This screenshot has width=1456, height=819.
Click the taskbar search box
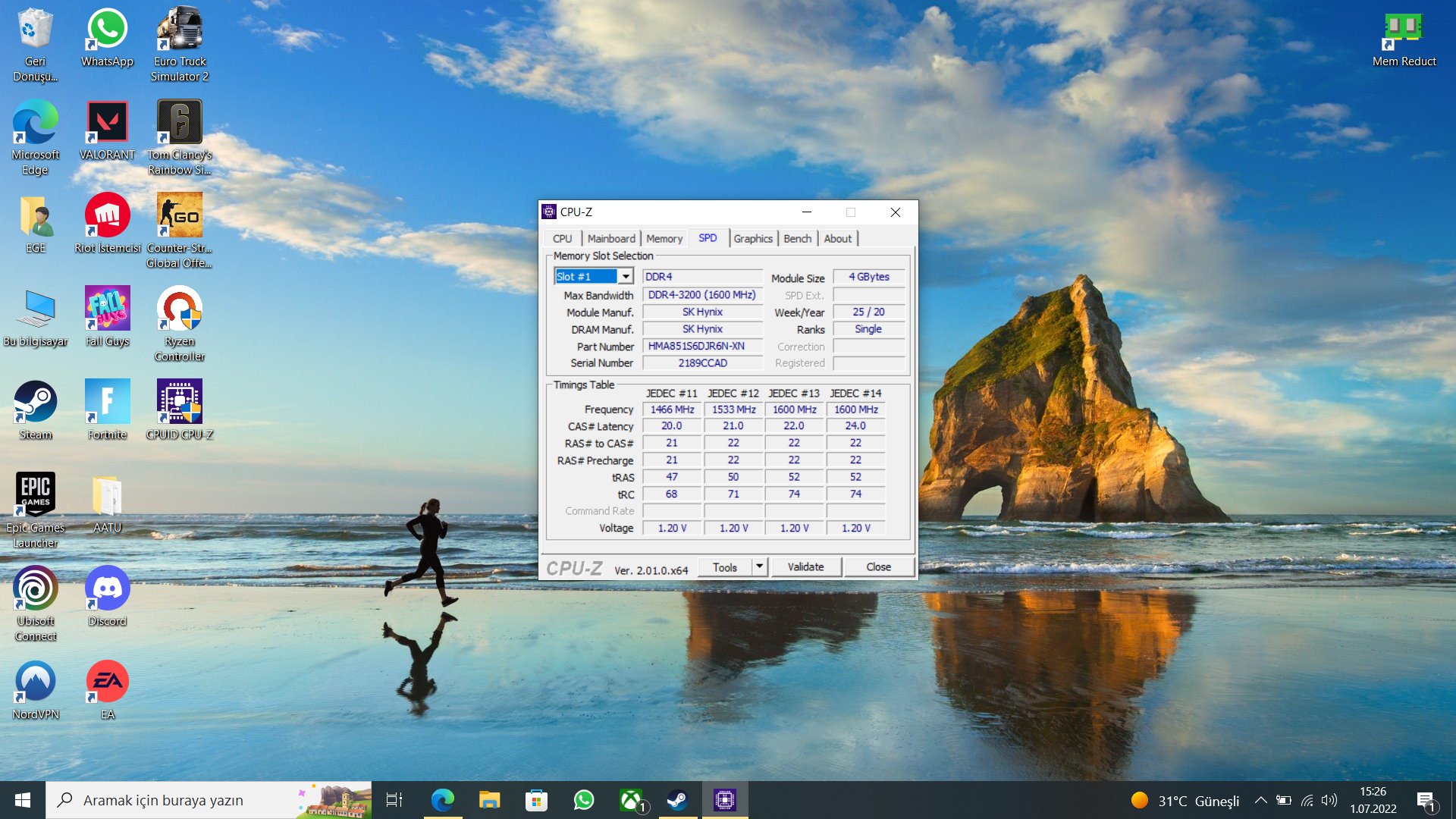tap(209, 800)
